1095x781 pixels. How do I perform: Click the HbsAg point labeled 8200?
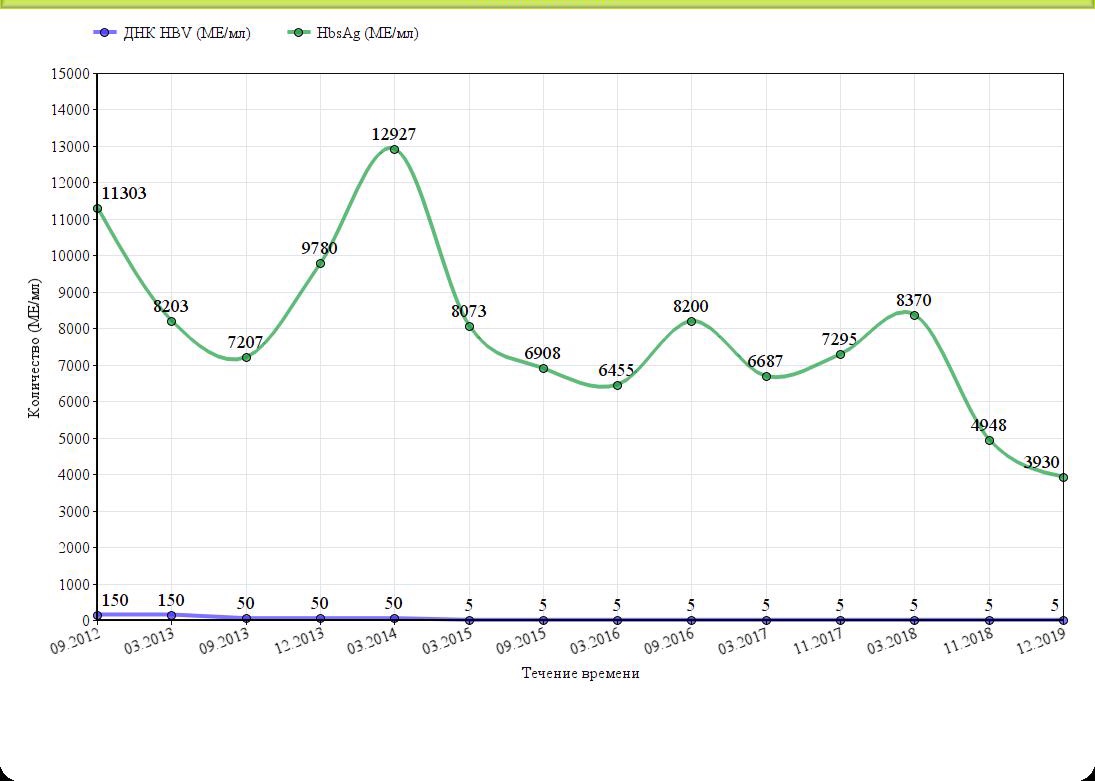pyautogui.click(x=691, y=321)
